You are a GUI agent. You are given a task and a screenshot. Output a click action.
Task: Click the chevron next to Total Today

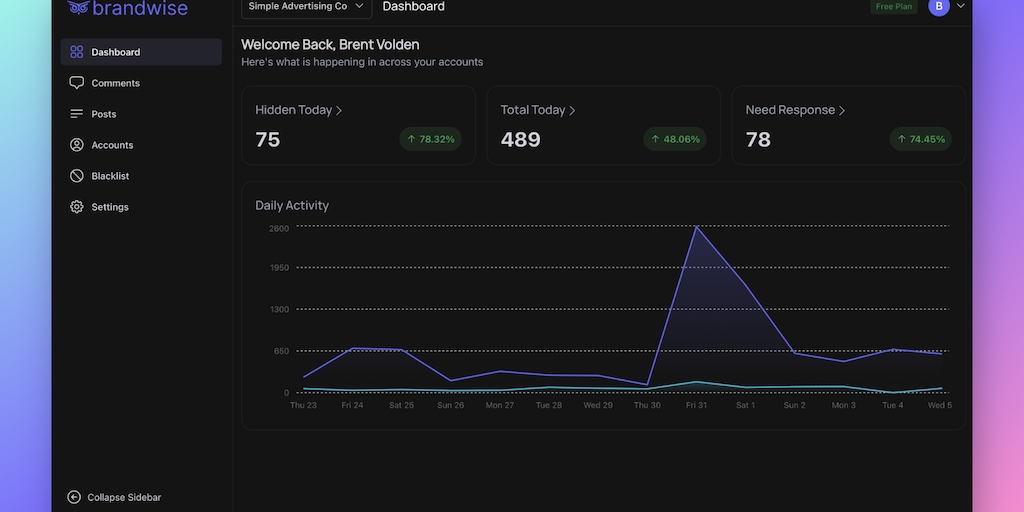point(572,110)
